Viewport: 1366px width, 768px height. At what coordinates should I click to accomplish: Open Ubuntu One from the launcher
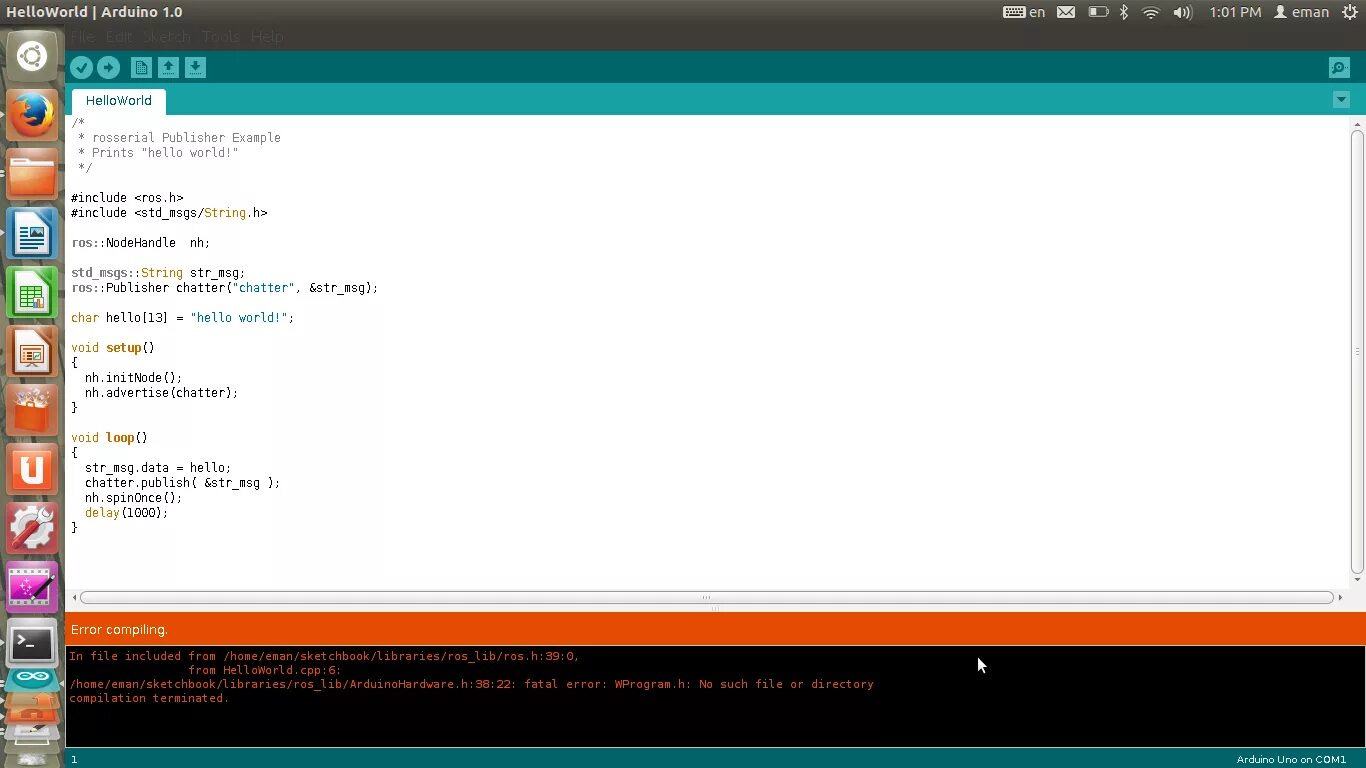[x=32, y=469]
